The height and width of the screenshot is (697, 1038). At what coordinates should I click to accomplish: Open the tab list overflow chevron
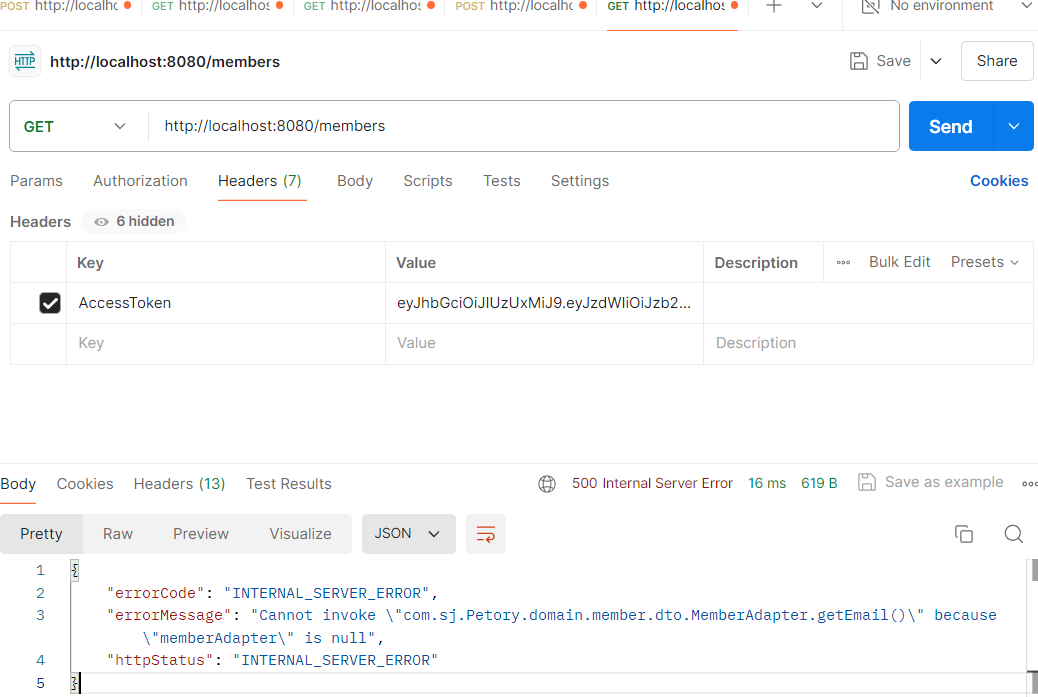coord(817,6)
